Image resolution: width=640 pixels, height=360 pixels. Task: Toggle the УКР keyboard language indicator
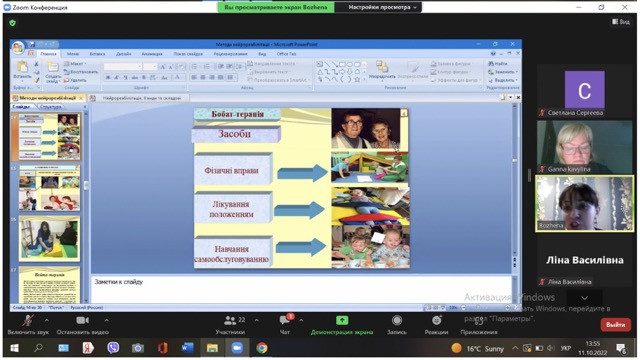pyautogui.click(x=565, y=348)
